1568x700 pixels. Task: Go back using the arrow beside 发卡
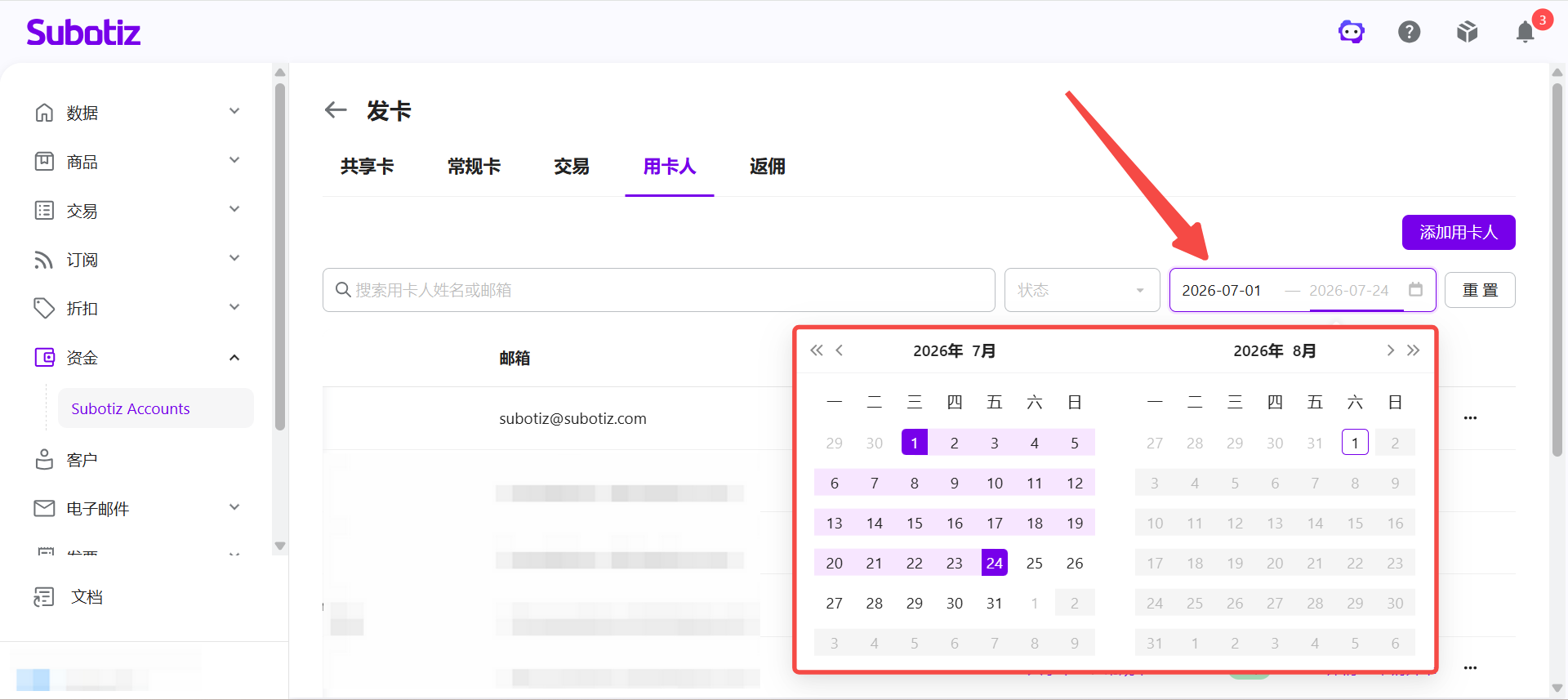pyautogui.click(x=336, y=110)
